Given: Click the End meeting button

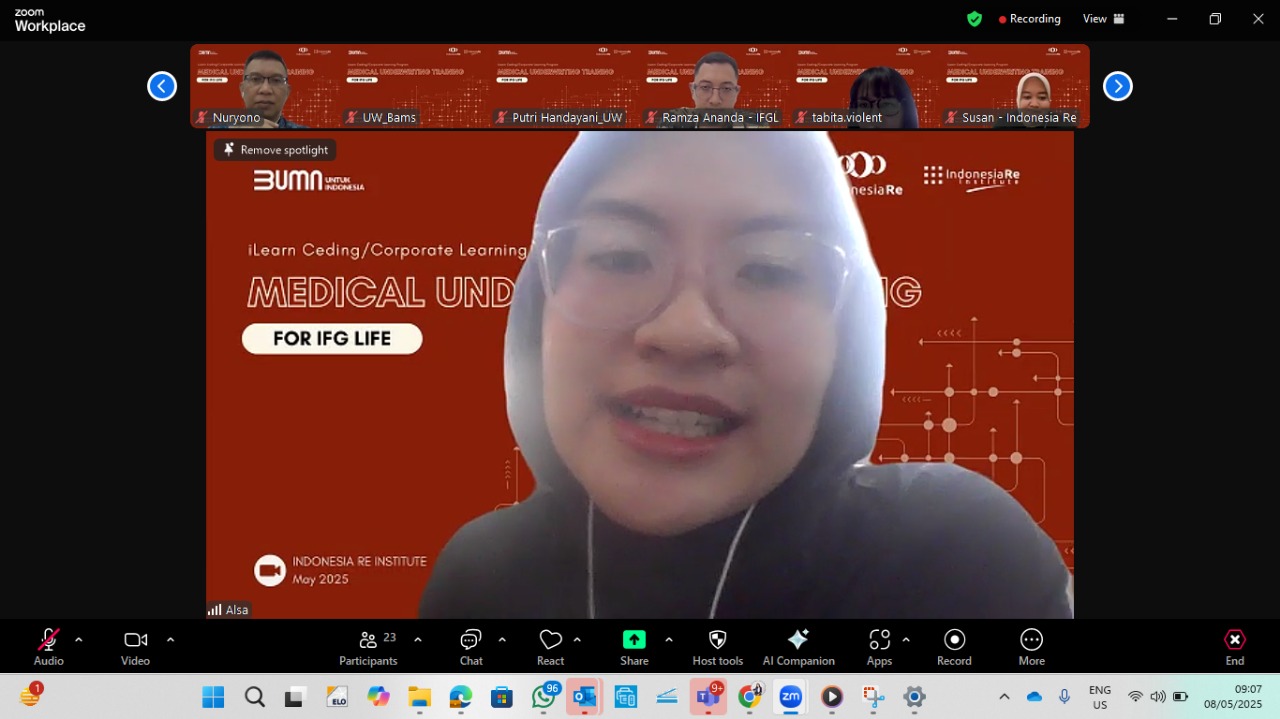Looking at the screenshot, I should (x=1235, y=647).
